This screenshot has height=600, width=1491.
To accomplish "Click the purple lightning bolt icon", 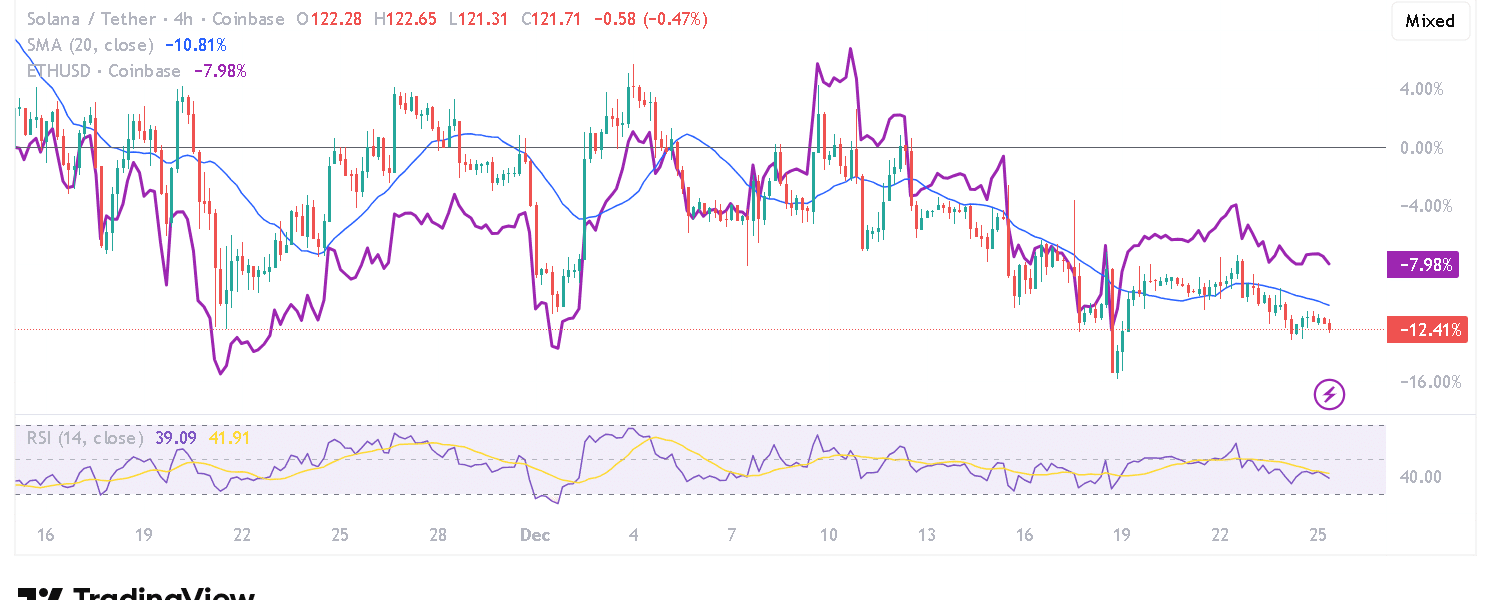I will tap(1329, 394).
